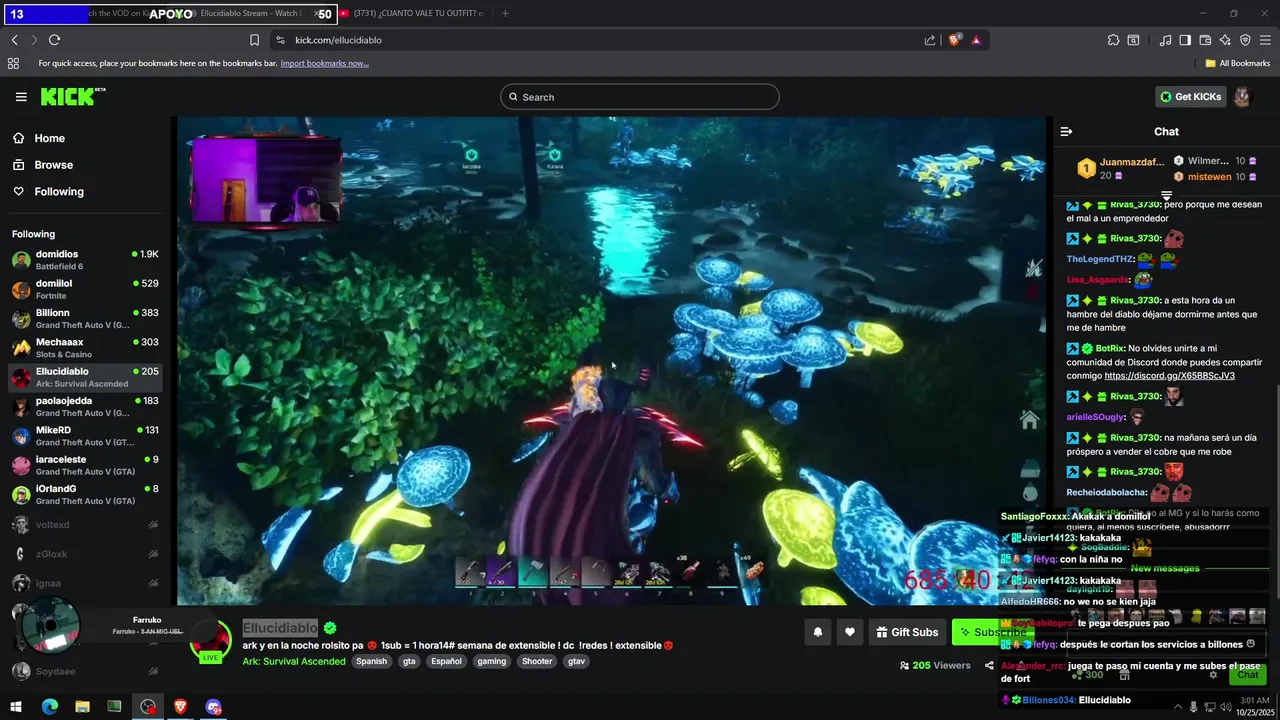Open iaraceleste channel in Following list
This screenshot has height=720, width=1280.
click(x=85, y=465)
